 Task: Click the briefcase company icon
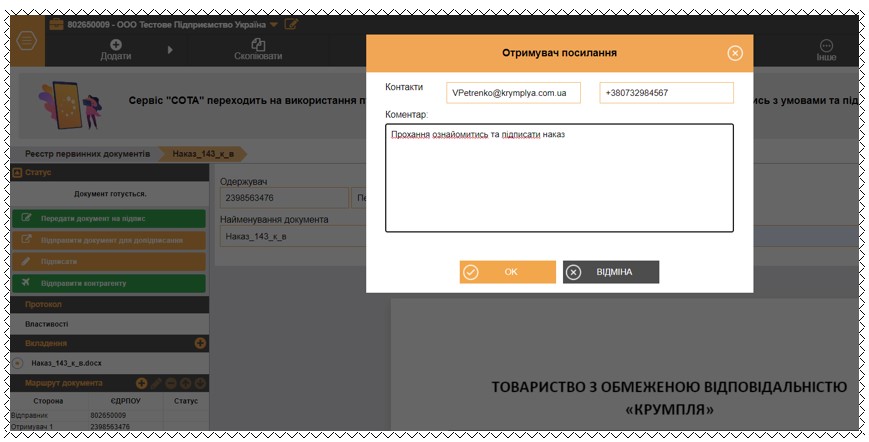(56, 24)
